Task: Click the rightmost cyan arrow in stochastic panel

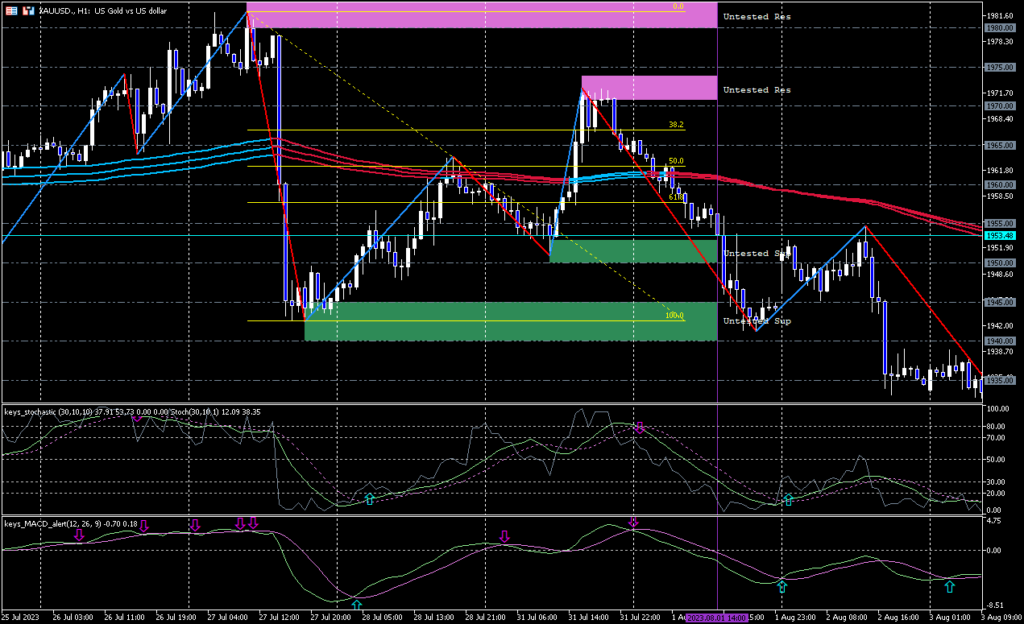Action: click(x=787, y=498)
